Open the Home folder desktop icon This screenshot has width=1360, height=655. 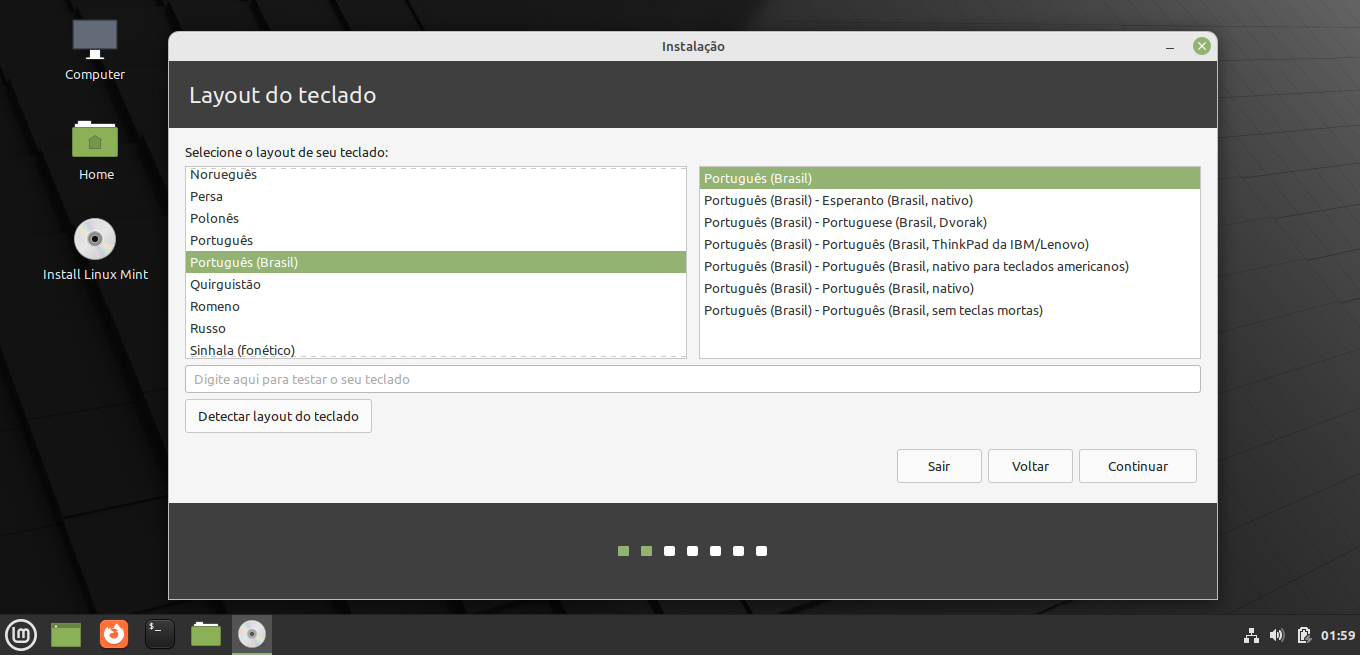[95, 150]
